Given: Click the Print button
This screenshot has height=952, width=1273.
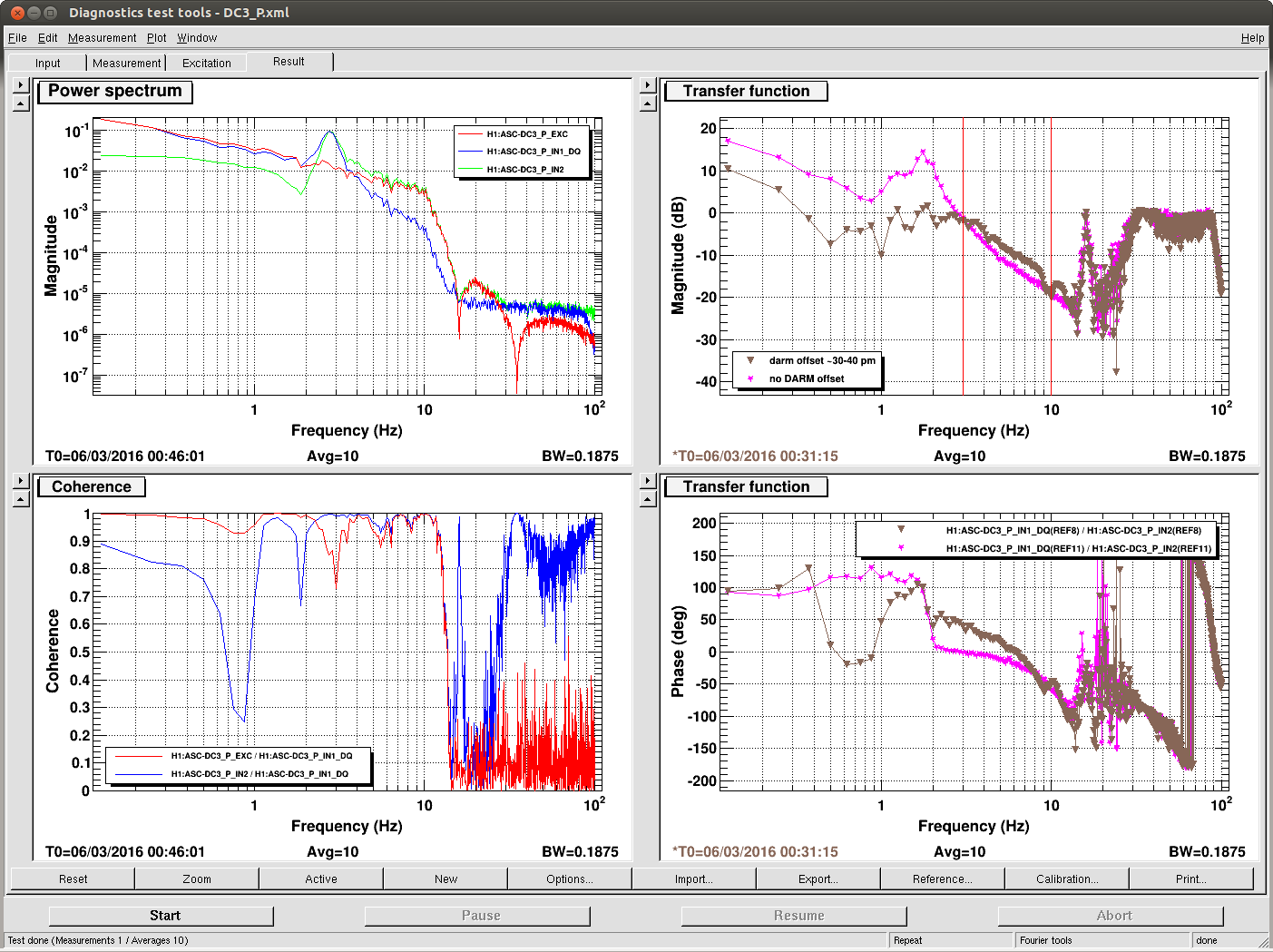Looking at the screenshot, I should point(1191,878).
